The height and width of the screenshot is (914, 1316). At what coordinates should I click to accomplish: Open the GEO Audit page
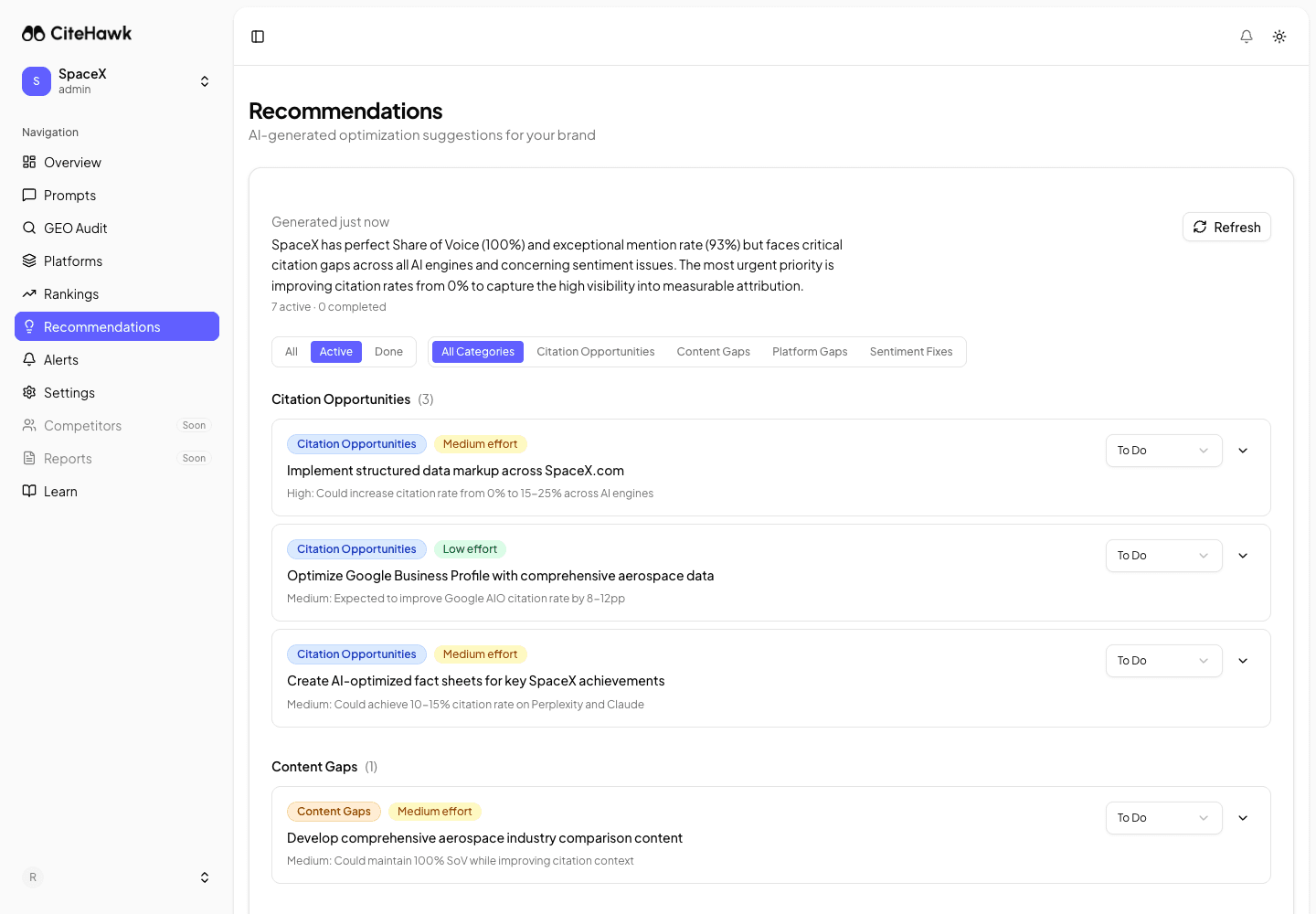117,228
